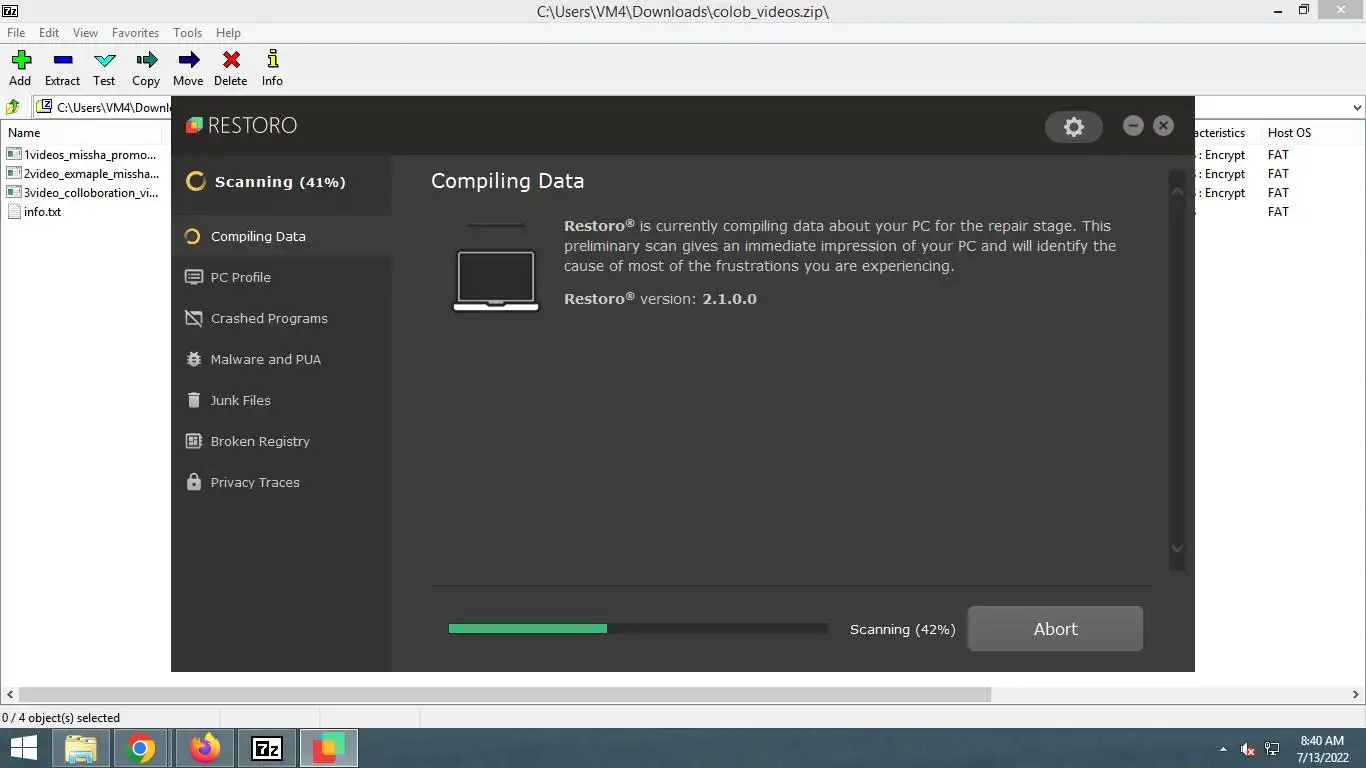1366x768 pixels.
Task: Click the Copy toolbar icon in 7-Zip
Action: pos(146,60)
